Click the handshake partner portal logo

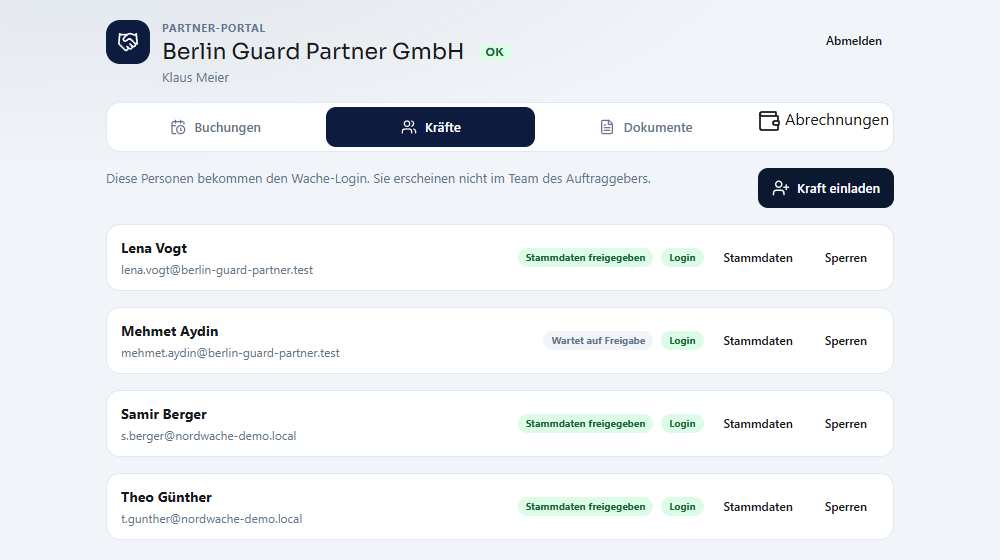(x=128, y=42)
